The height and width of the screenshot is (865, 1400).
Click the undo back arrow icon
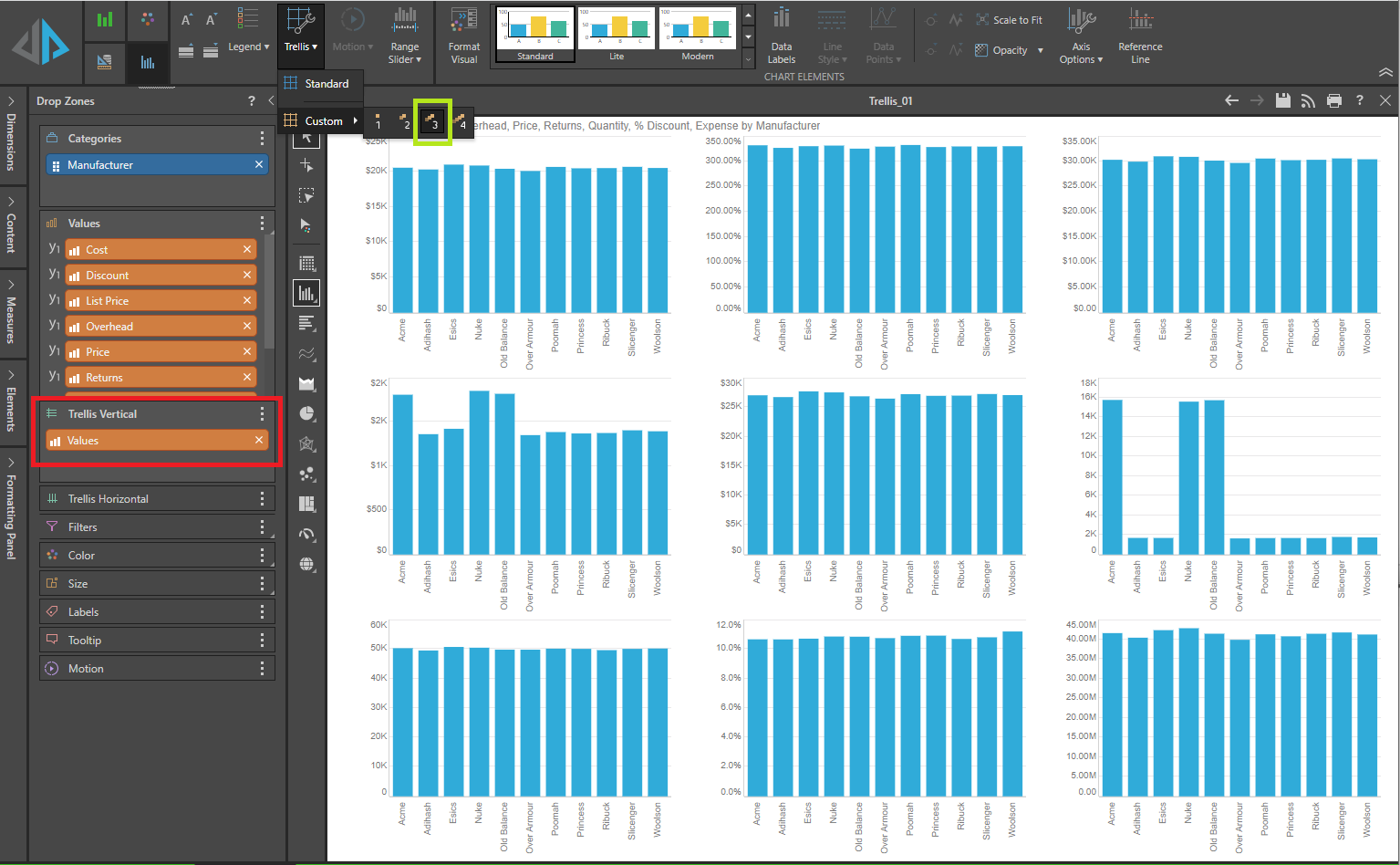click(x=1231, y=100)
